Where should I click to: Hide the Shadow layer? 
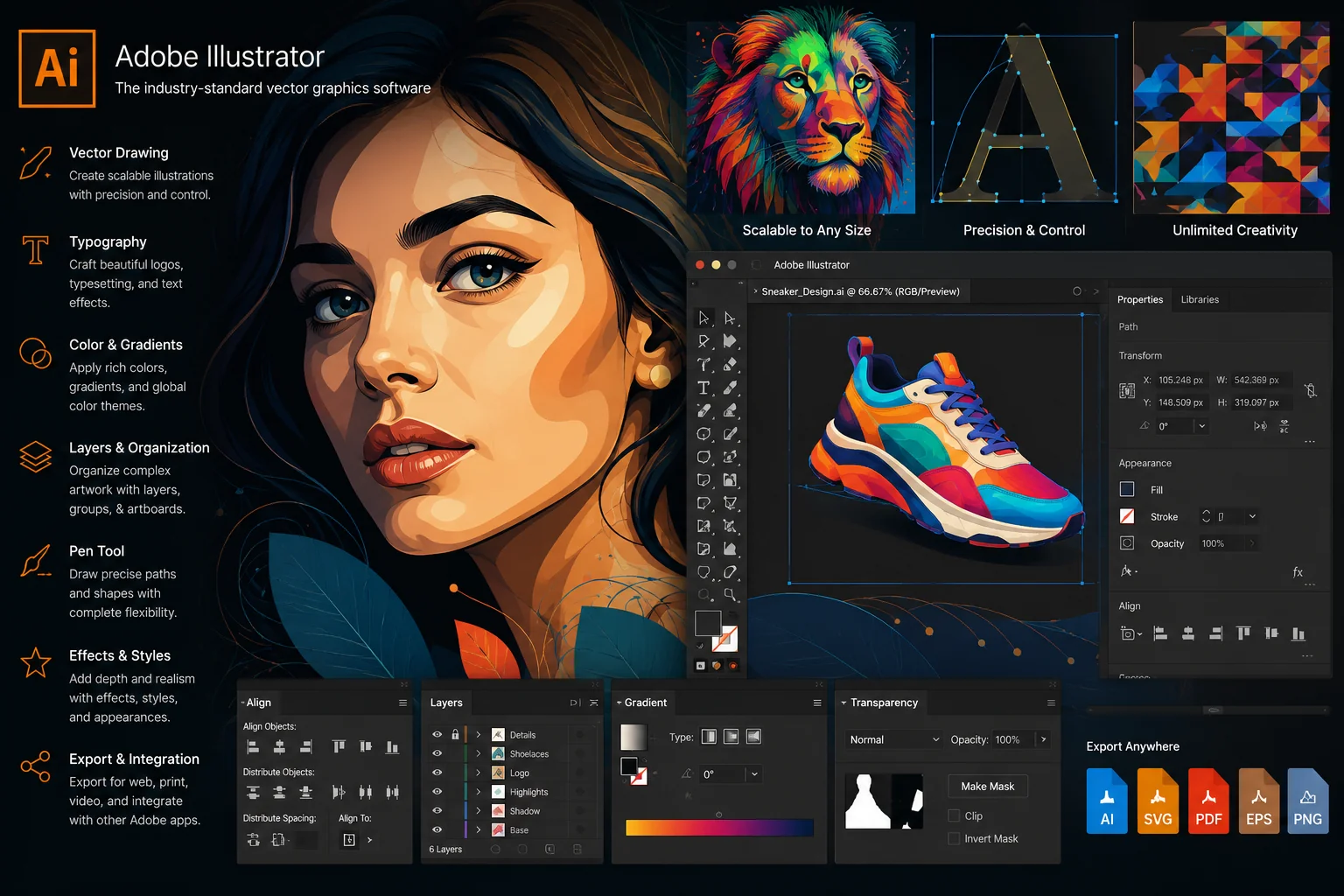[437, 811]
